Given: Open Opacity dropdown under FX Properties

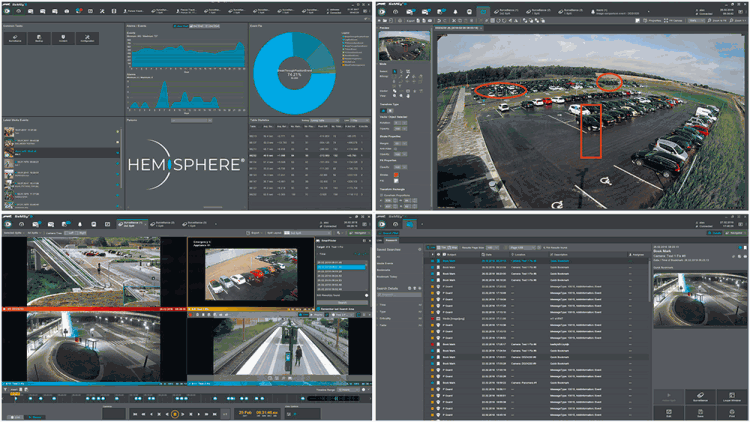Looking at the screenshot, I should [401, 167].
